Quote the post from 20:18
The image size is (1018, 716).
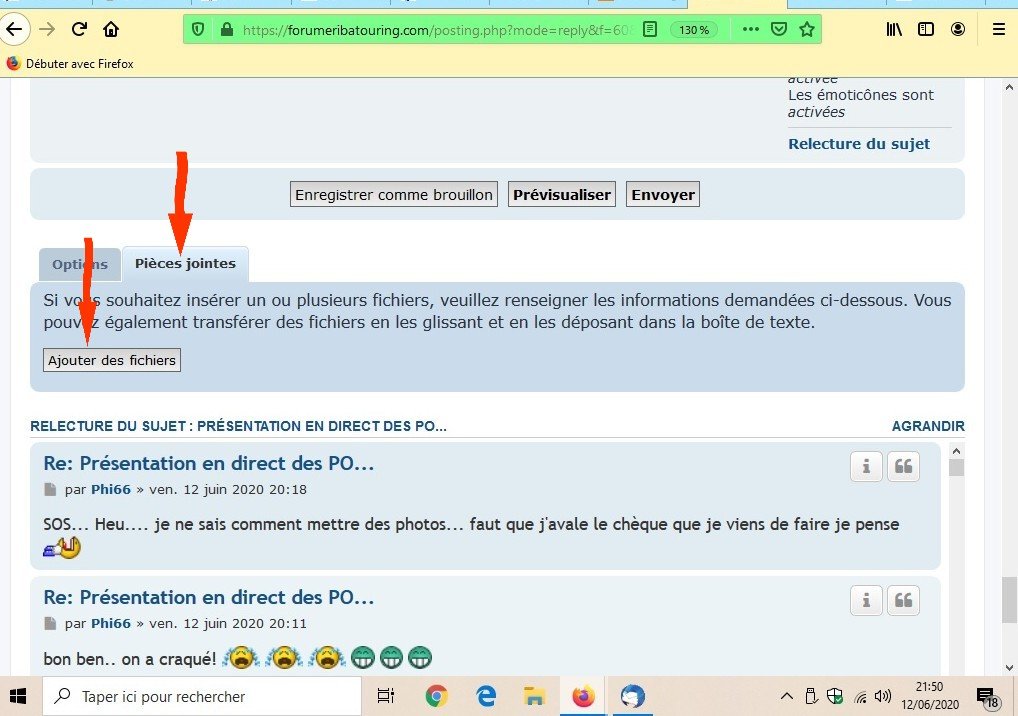coord(903,467)
